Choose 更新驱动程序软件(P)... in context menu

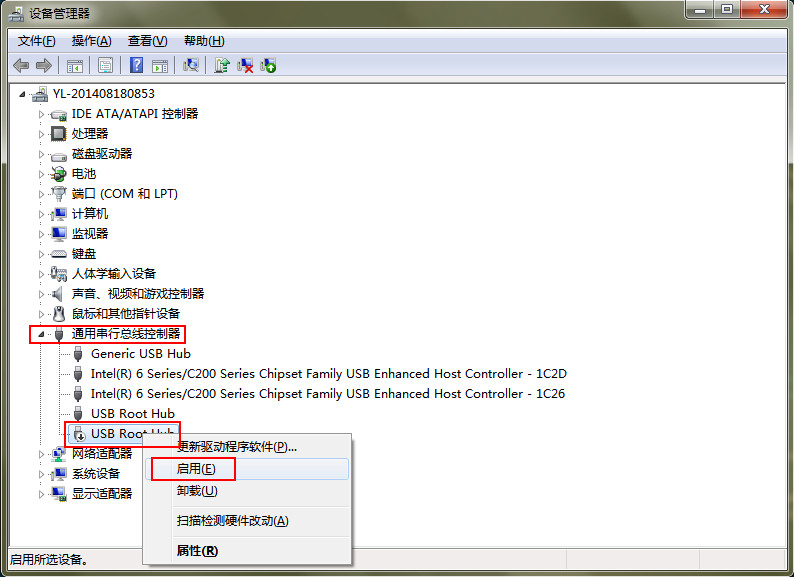coord(247,447)
